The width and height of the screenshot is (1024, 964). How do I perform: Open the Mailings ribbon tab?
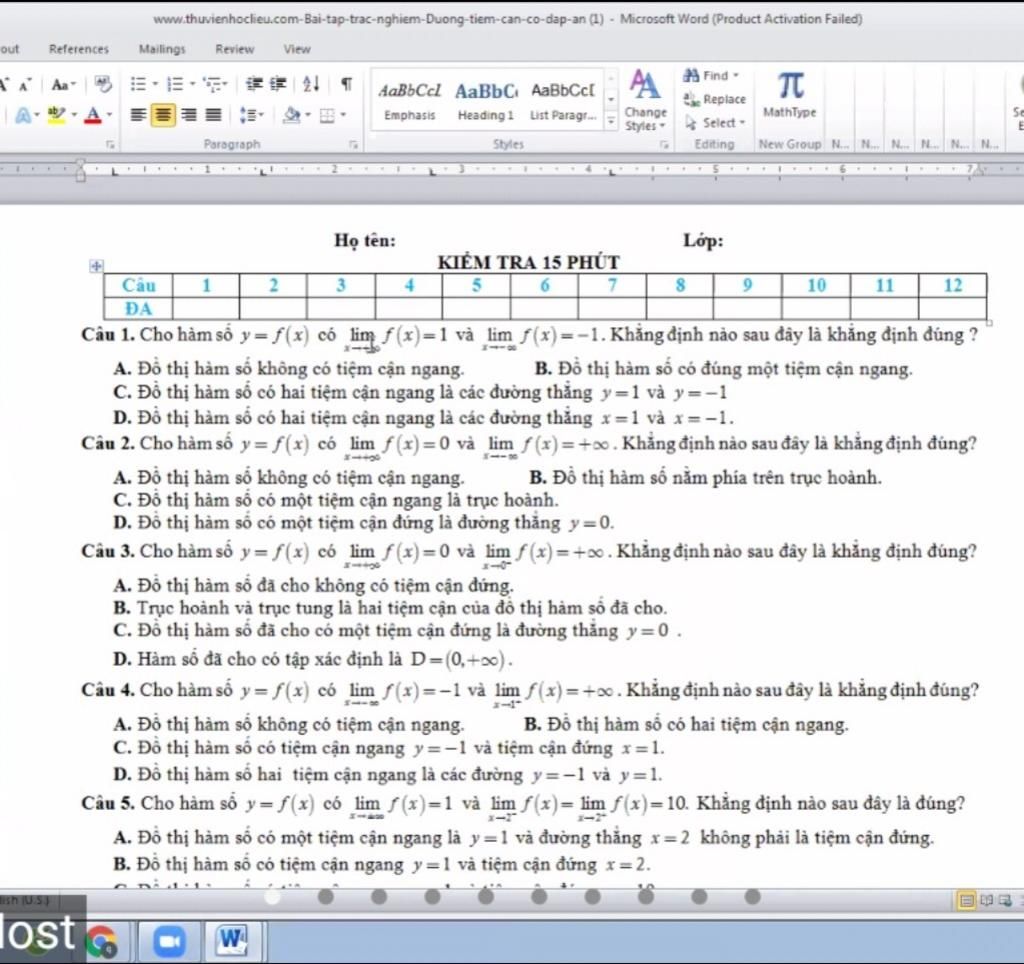(162, 49)
